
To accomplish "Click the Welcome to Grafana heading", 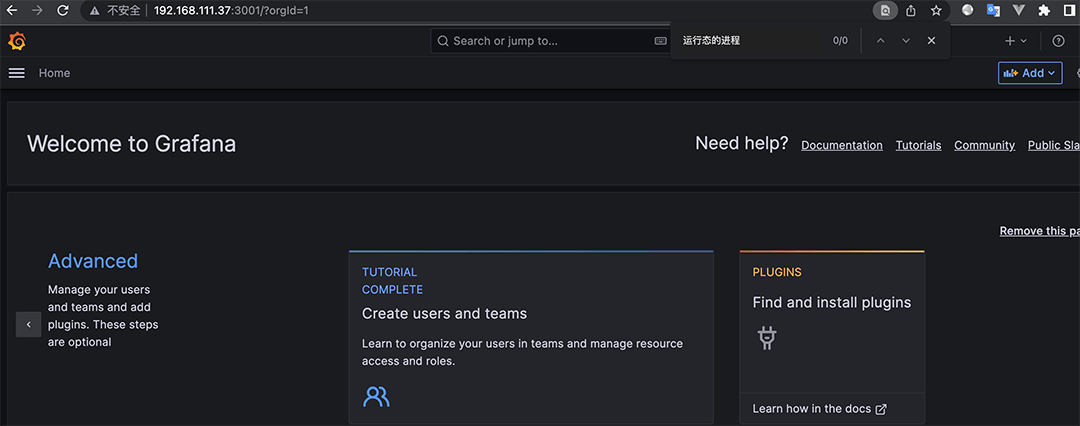I will point(132,144).
